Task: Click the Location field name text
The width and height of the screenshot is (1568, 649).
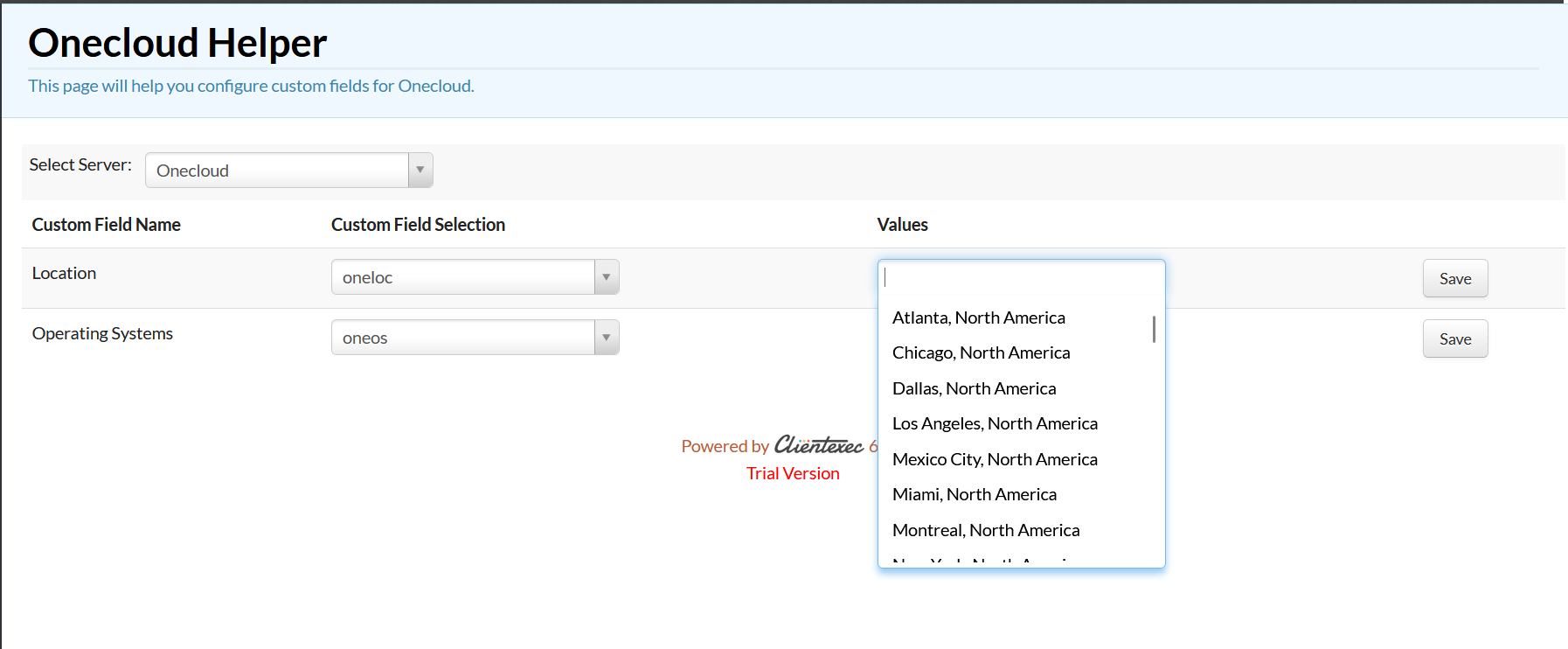Action: tap(64, 273)
